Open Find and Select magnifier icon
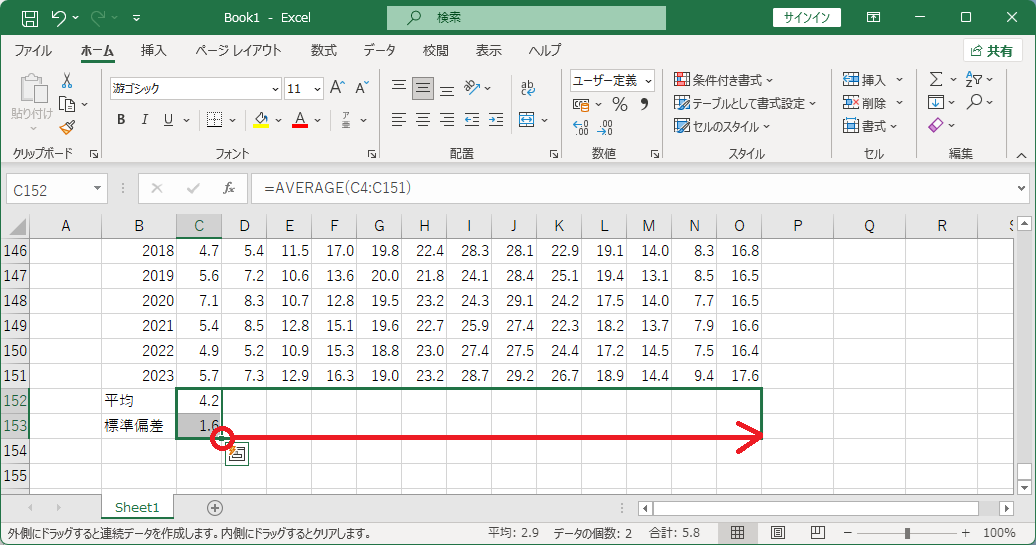The height and width of the screenshot is (545, 1036). [974, 102]
